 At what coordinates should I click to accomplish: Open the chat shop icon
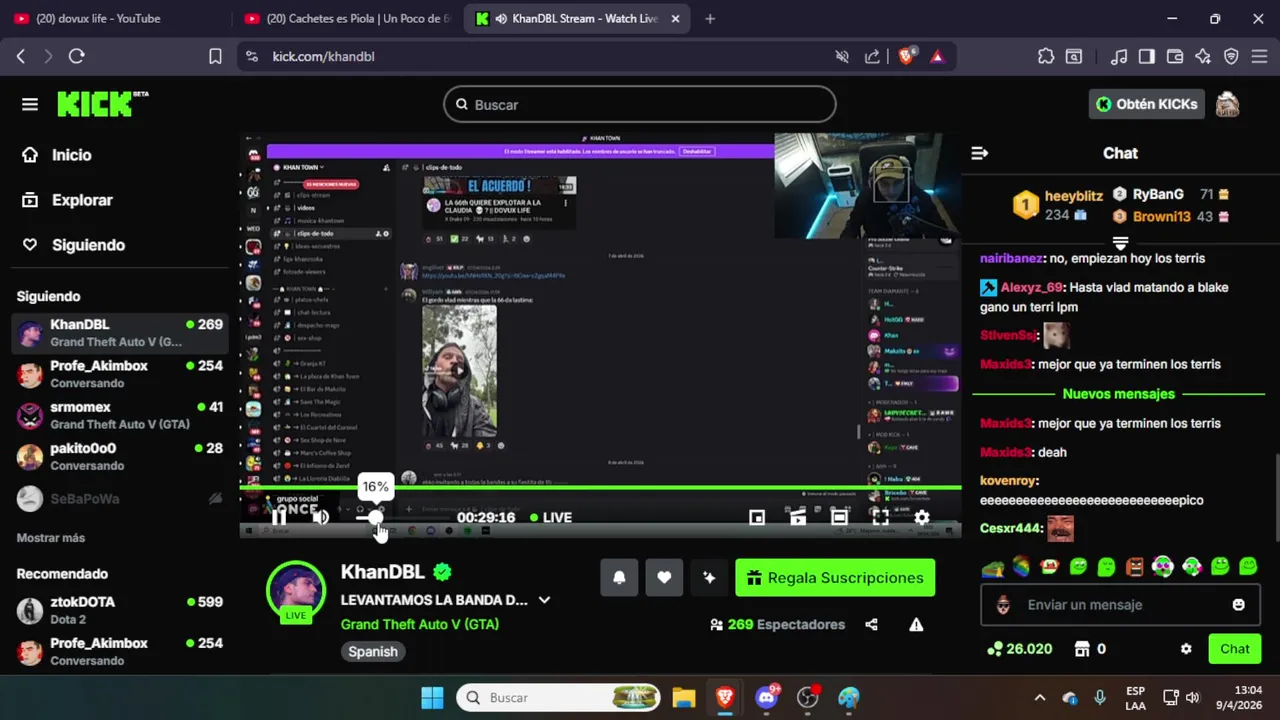[1082, 649]
